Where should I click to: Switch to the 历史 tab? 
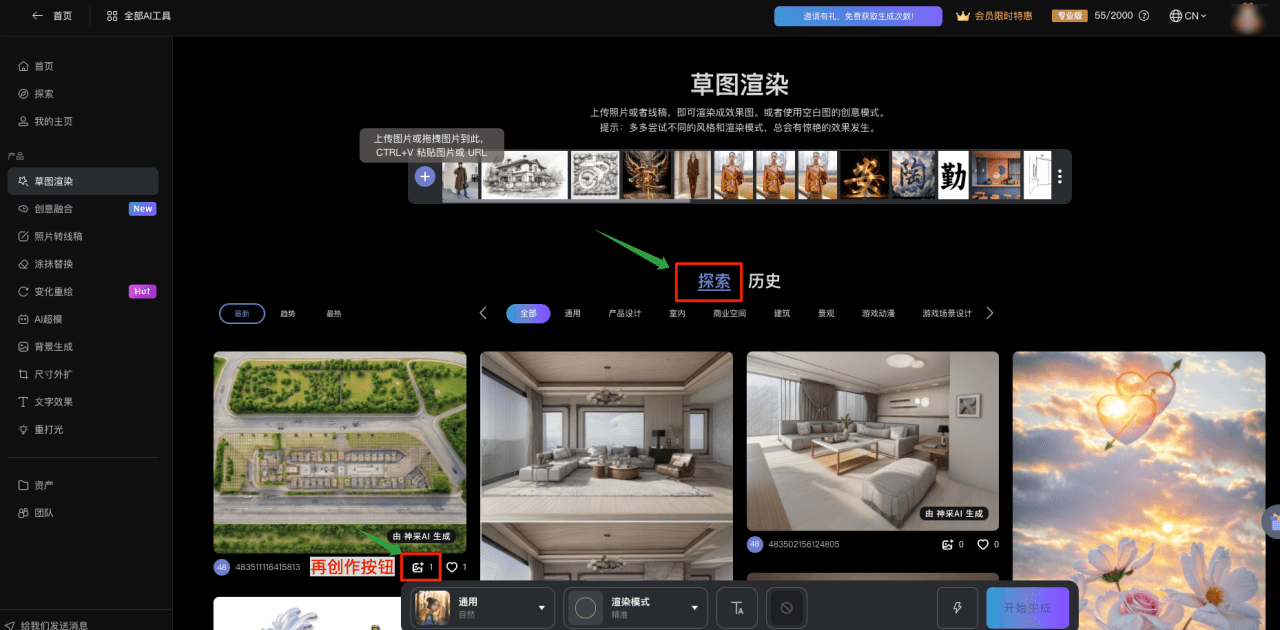click(764, 282)
